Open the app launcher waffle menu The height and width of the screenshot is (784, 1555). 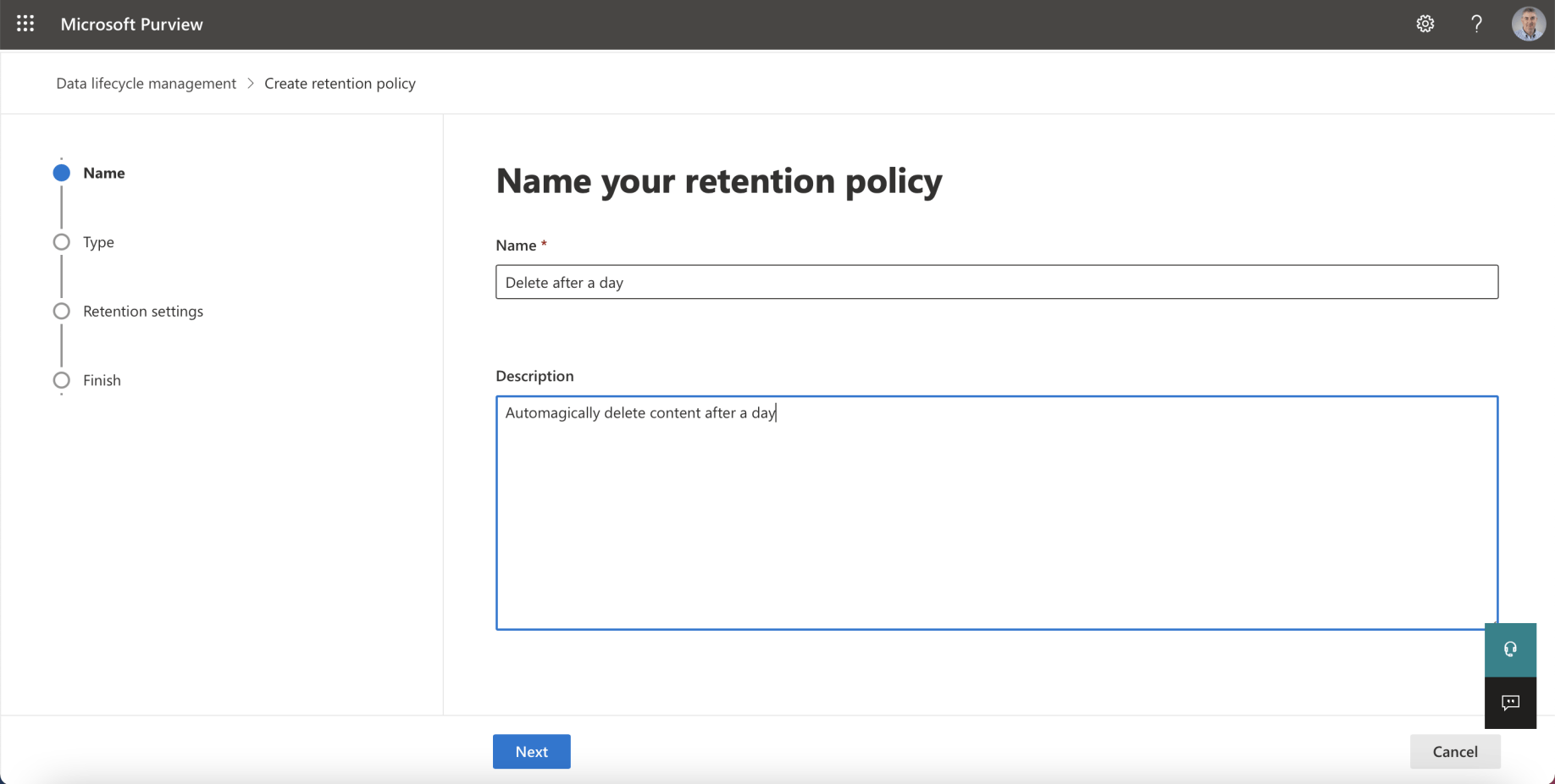25,24
